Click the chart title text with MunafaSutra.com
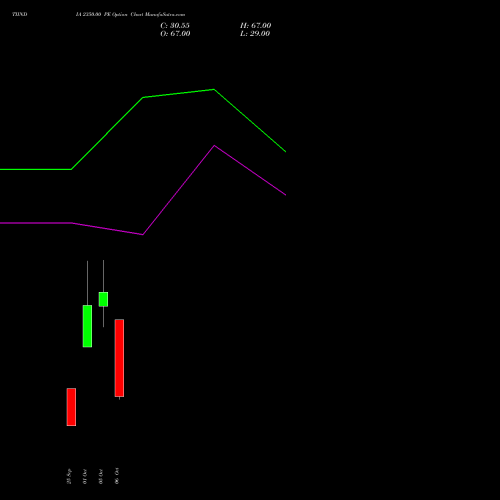The image size is (500, 500). 130,14
